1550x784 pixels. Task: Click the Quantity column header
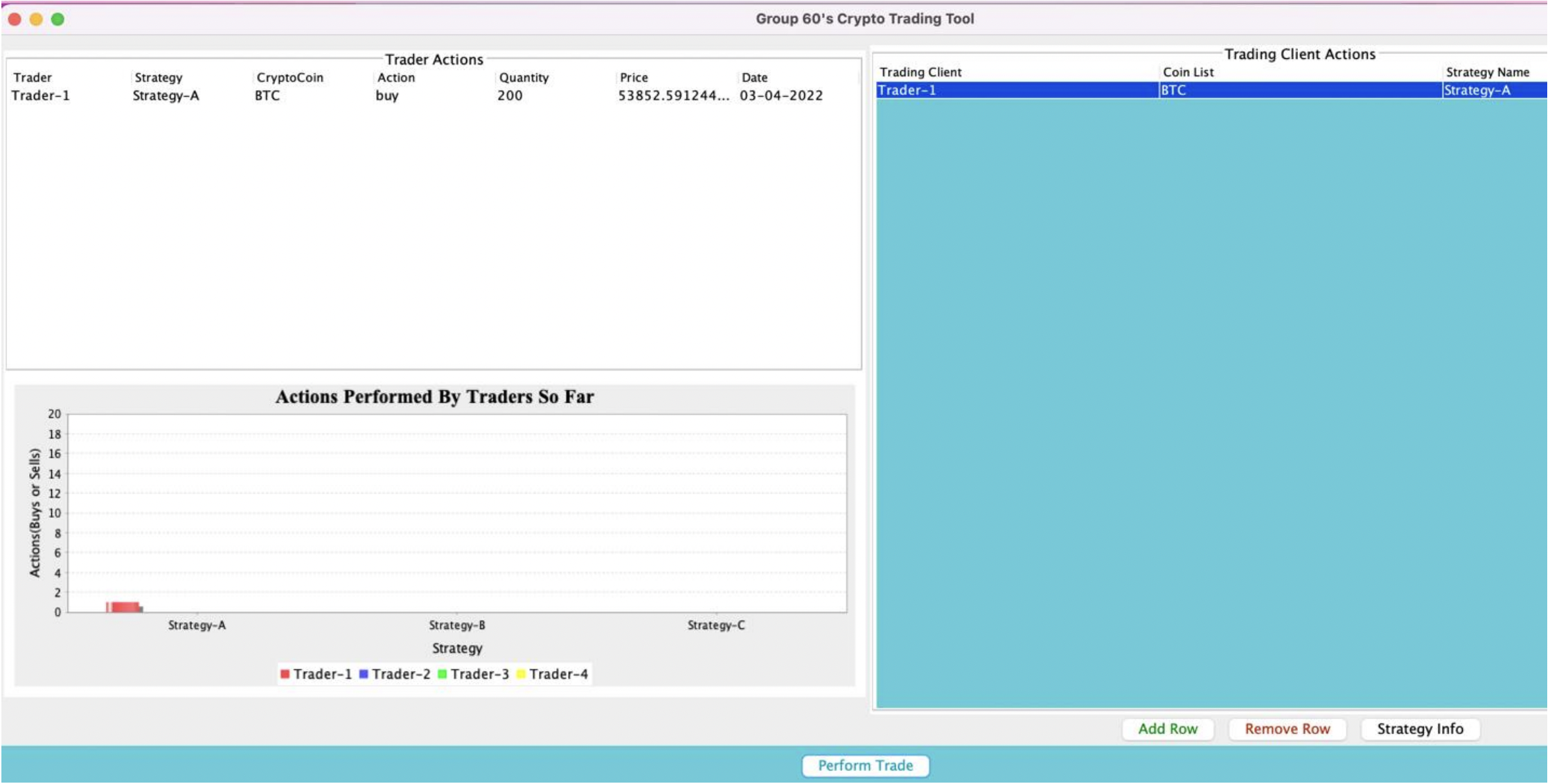[524, 78]
